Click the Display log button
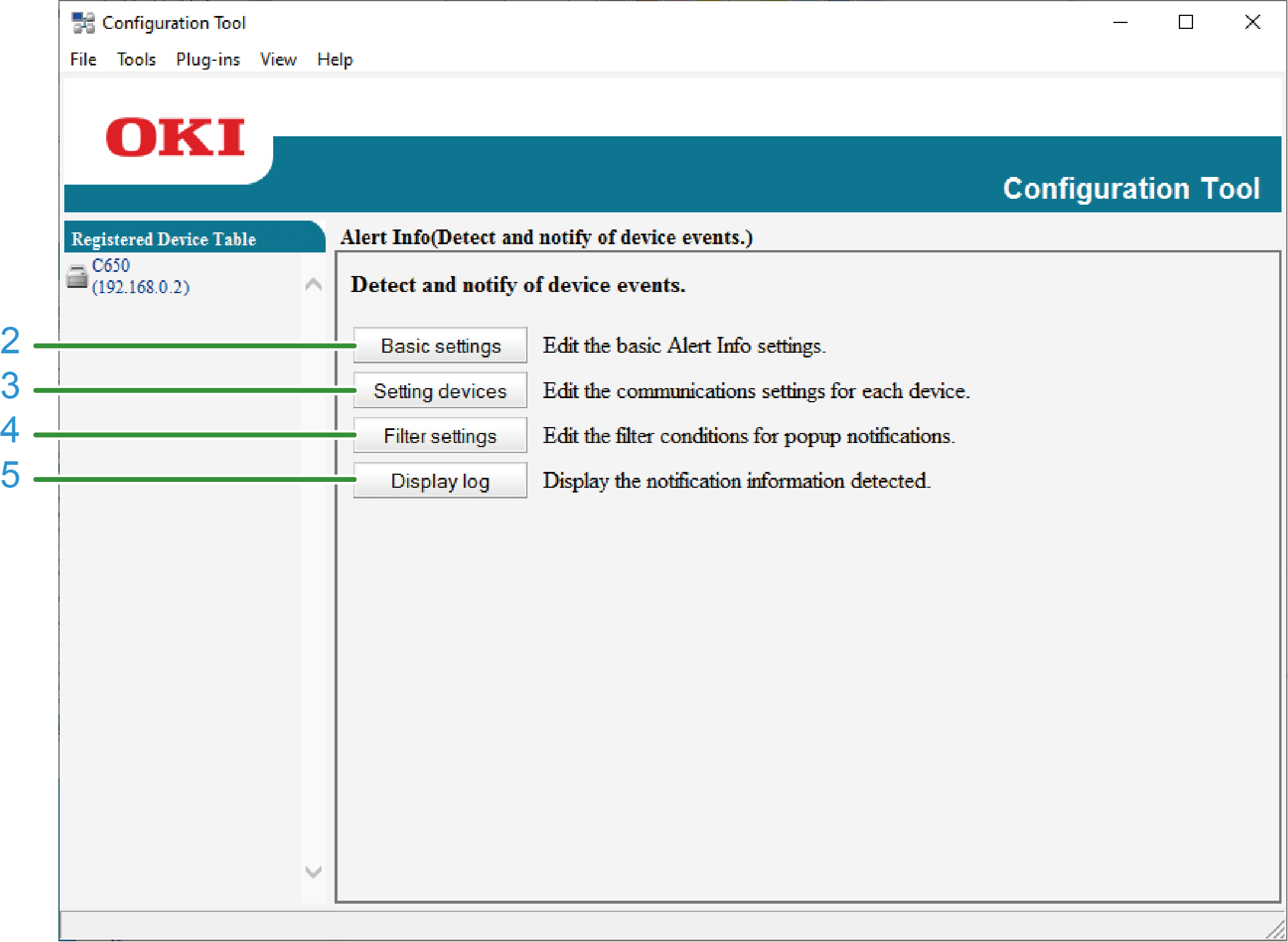The image size is (1288, 942). point(440,481)
